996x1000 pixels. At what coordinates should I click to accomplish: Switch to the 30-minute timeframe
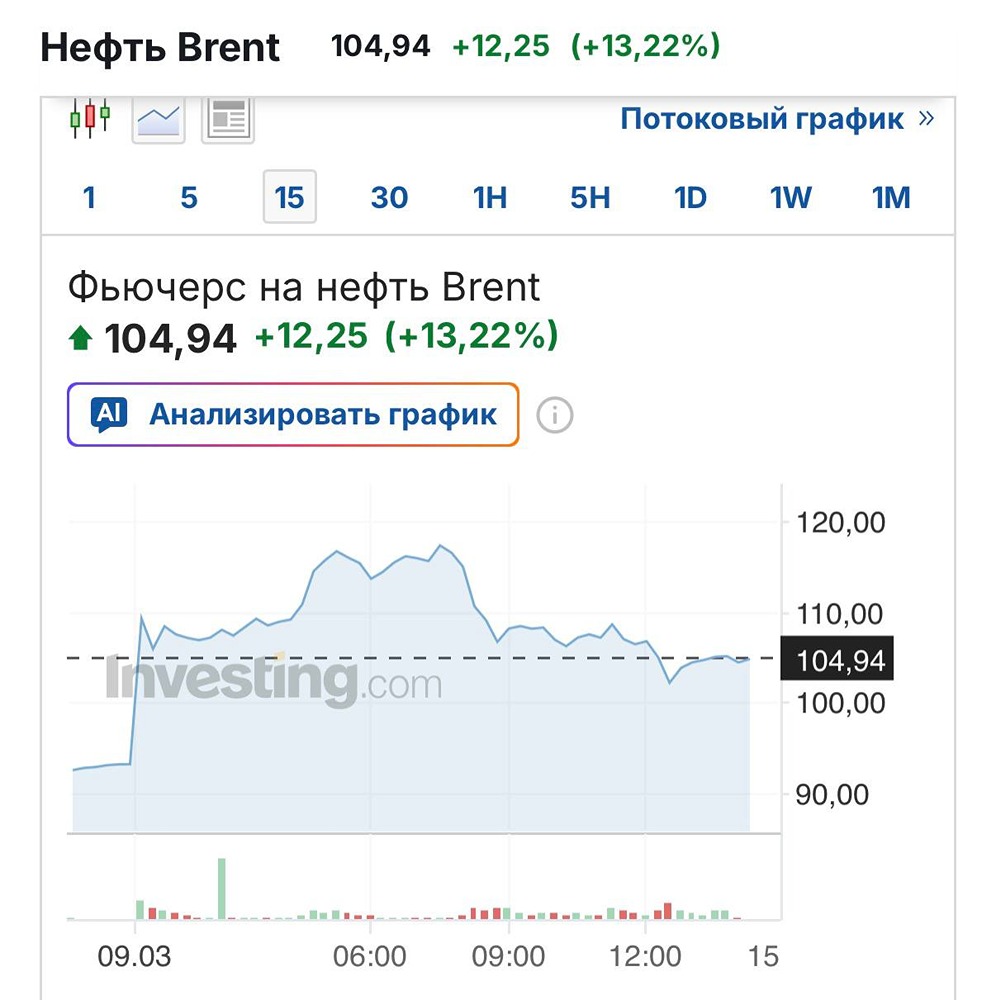click(x=389, y=197)
